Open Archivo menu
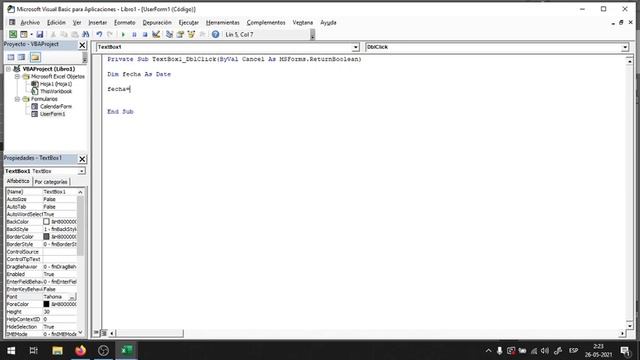640x360 pixels. click(30, 22)
